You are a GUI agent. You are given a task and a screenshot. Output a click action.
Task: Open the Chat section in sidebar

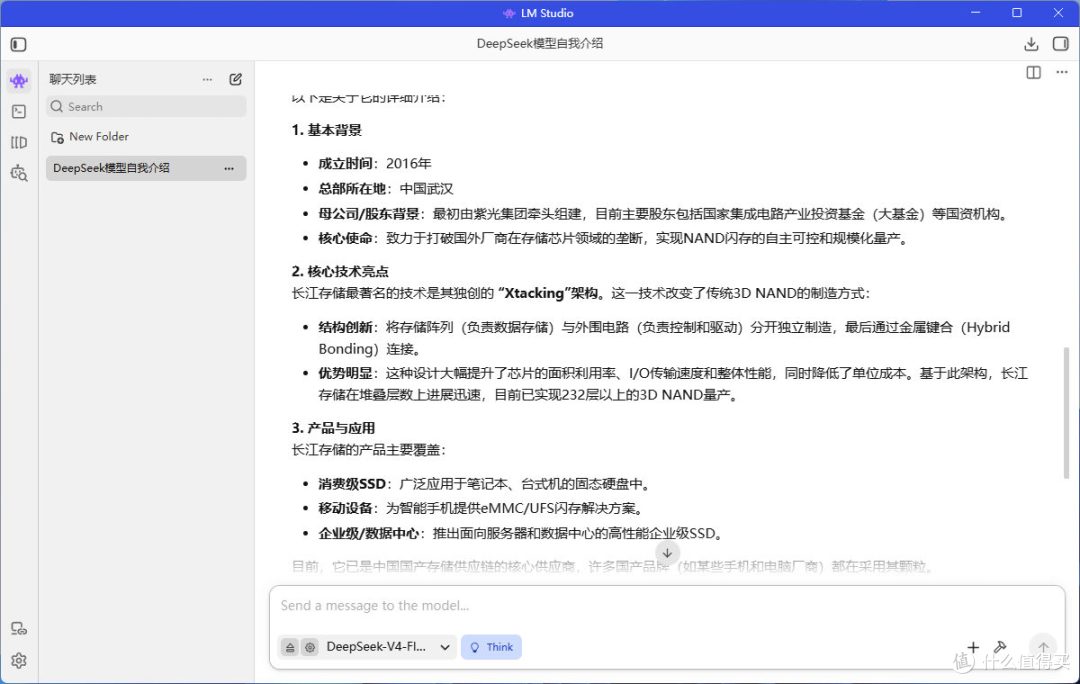[19, 81]
